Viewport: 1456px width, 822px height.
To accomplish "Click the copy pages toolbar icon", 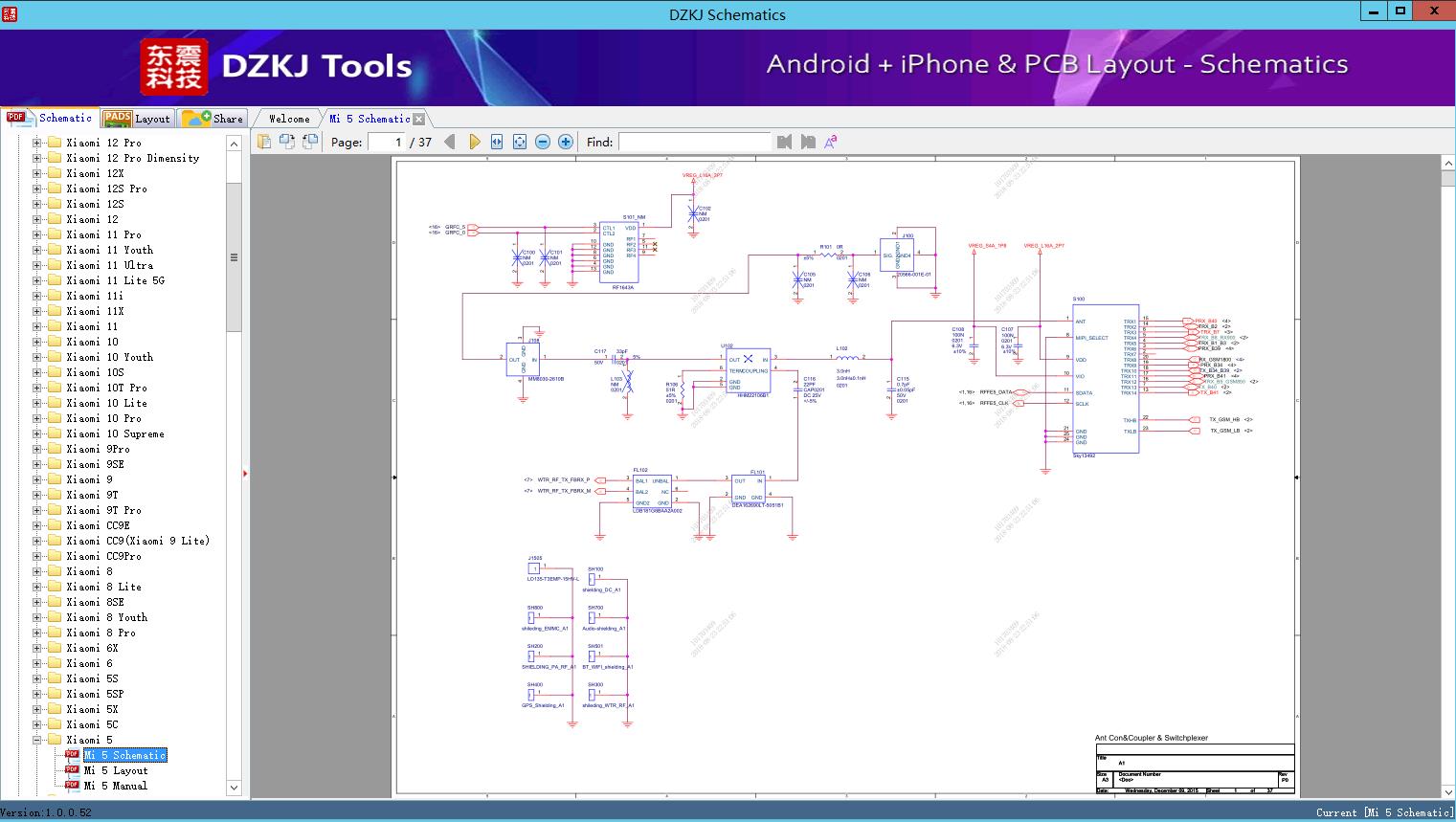I will [264, 142].
